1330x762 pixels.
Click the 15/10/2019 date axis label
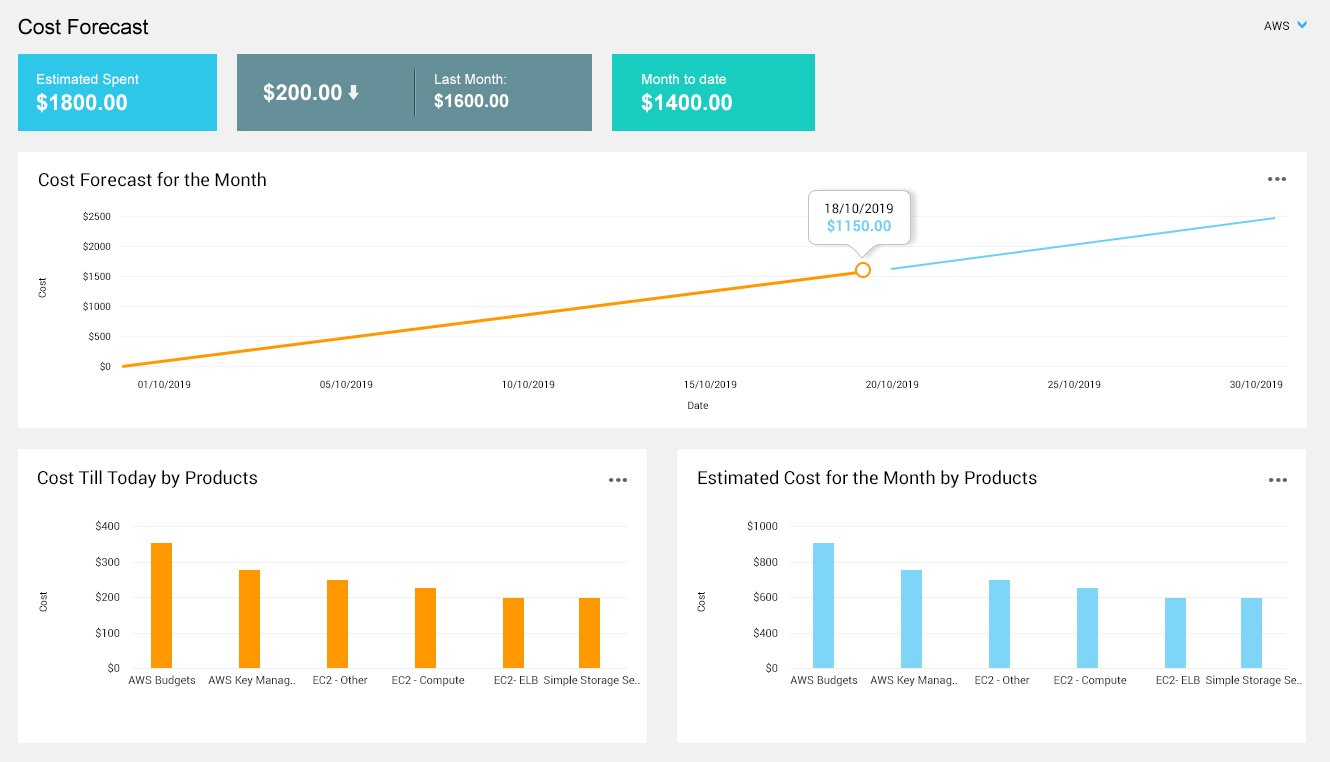[710, 384]
